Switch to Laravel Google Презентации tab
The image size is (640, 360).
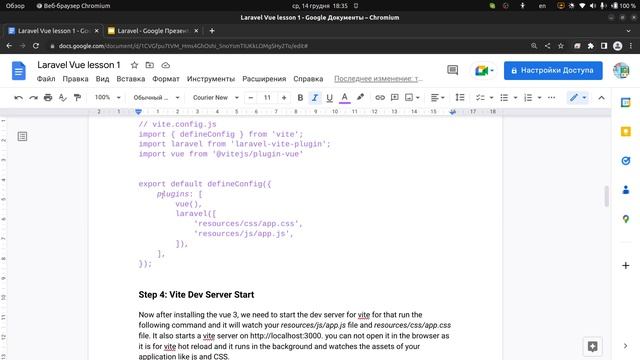pos(153,31)
